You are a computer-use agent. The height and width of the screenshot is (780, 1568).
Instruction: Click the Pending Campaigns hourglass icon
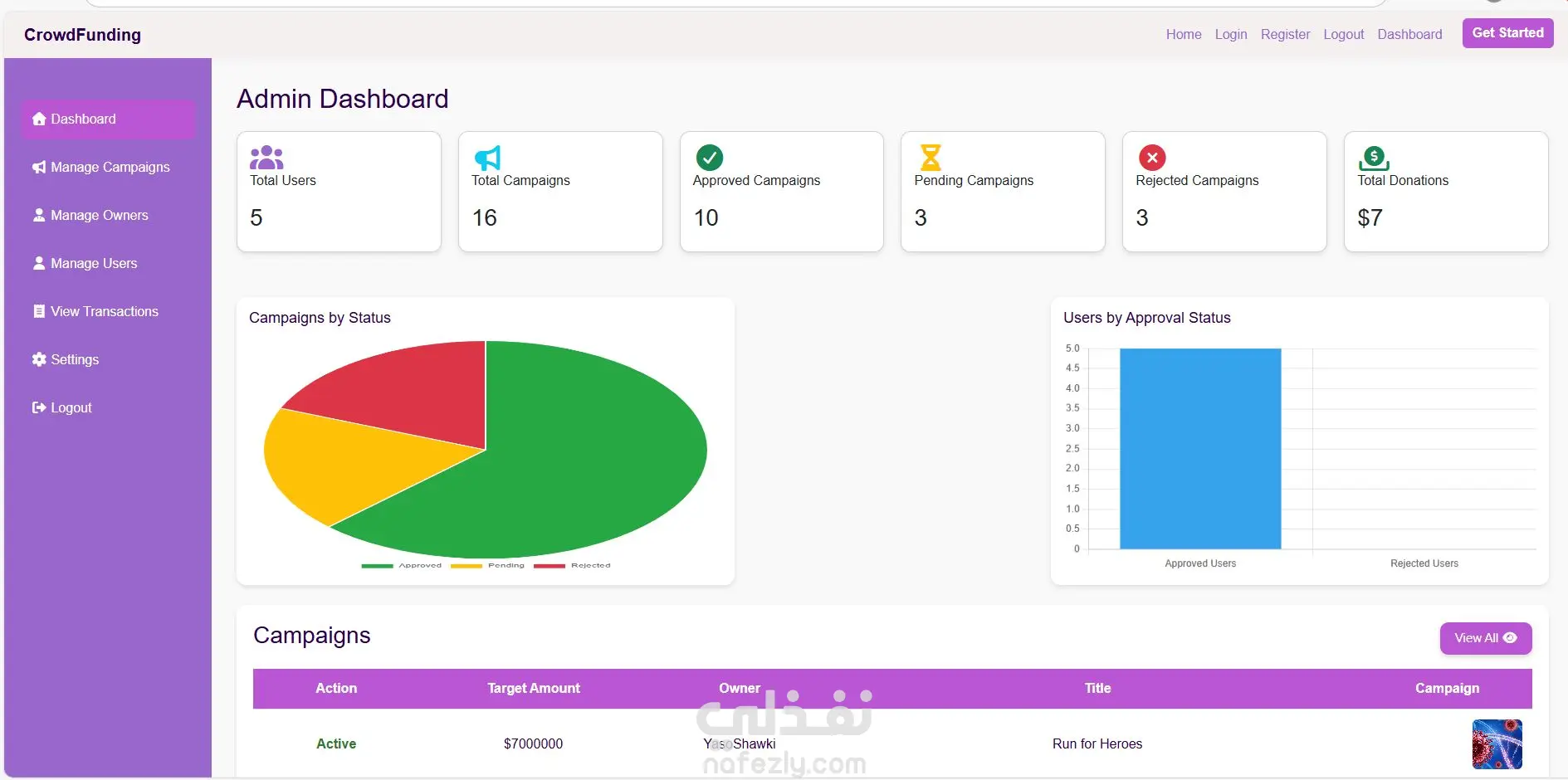click(931, 158)
